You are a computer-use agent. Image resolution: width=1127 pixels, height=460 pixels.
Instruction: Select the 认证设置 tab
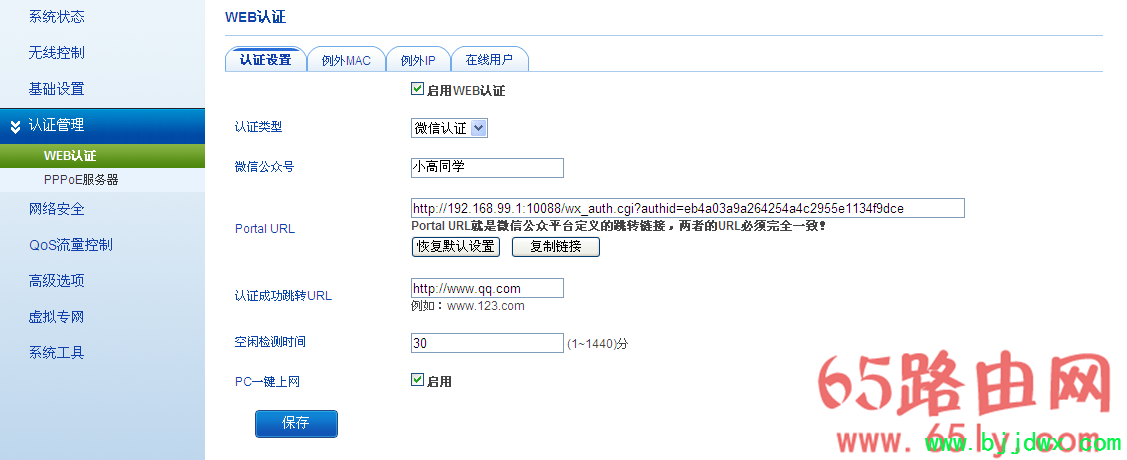coord(265,60)
